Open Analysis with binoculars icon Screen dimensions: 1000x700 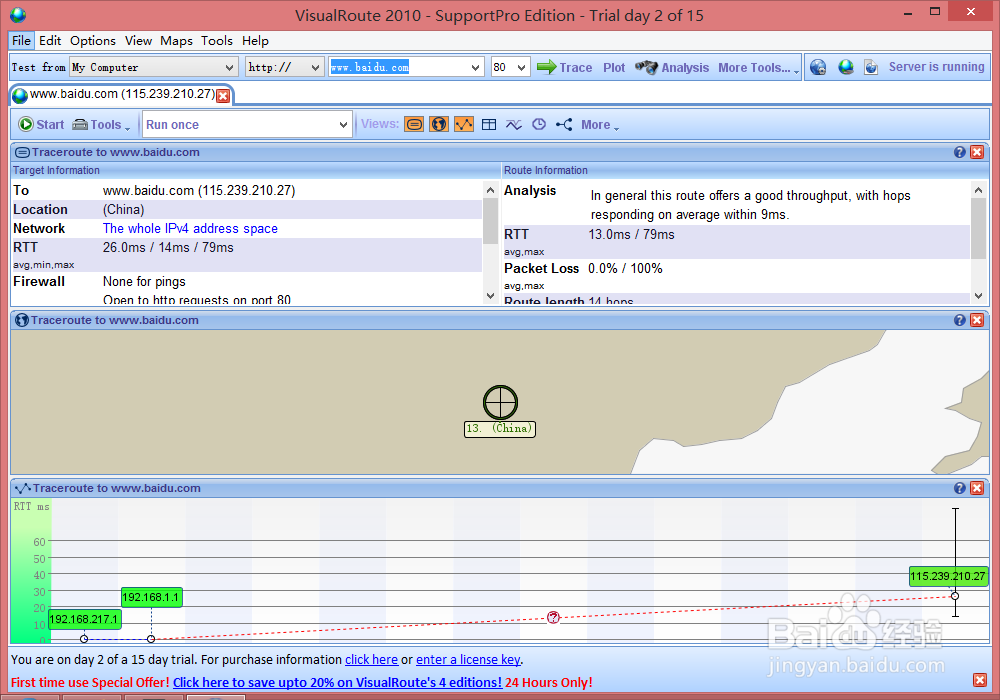(x=672, y=68)
